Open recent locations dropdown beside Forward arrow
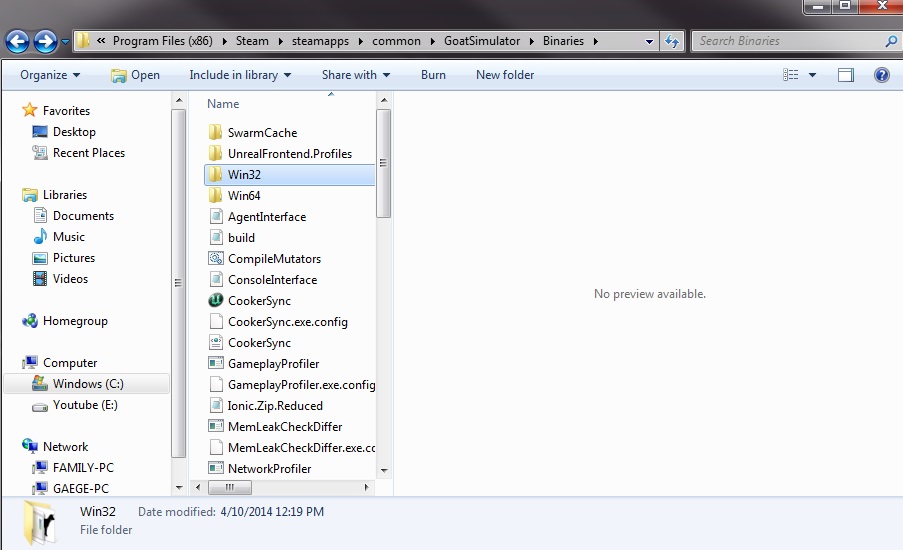This screenshot has width=903, height=550. point(65,41)
